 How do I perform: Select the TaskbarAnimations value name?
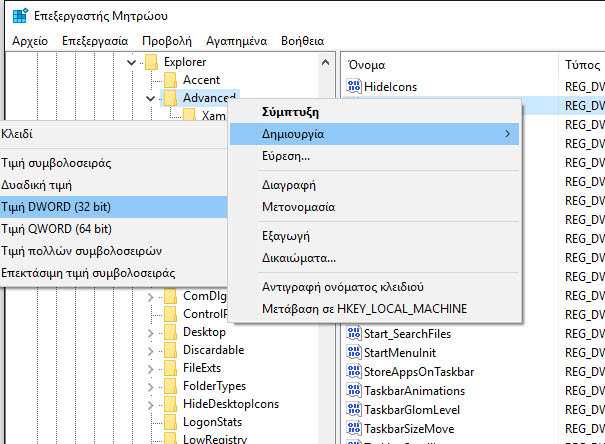414,391
